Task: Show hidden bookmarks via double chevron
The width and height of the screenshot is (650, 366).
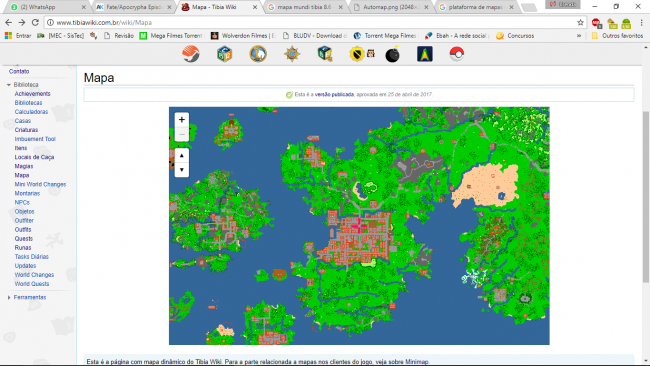Action: [579, 36]
